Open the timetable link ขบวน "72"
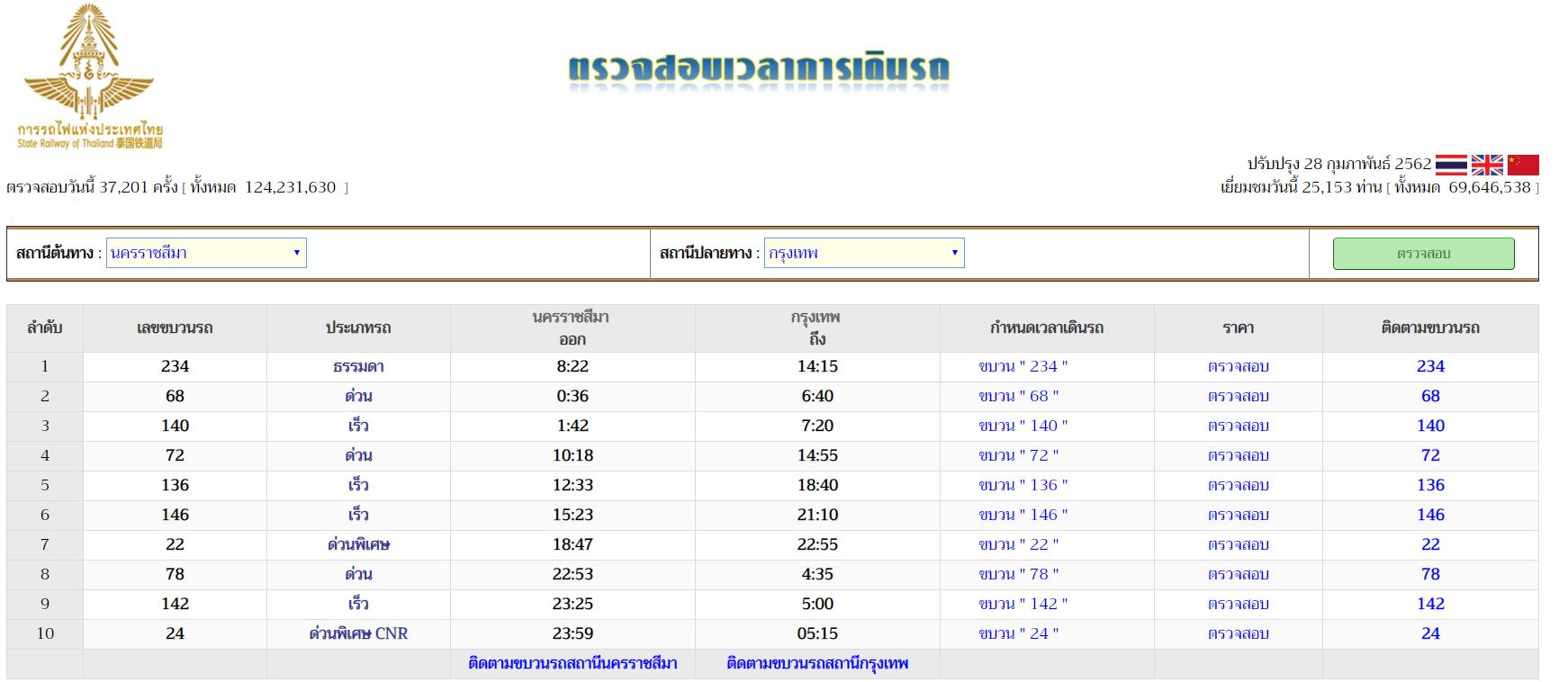Image resolution: width=1568 pixels, height=682 pixels. tap(1019, 455)
